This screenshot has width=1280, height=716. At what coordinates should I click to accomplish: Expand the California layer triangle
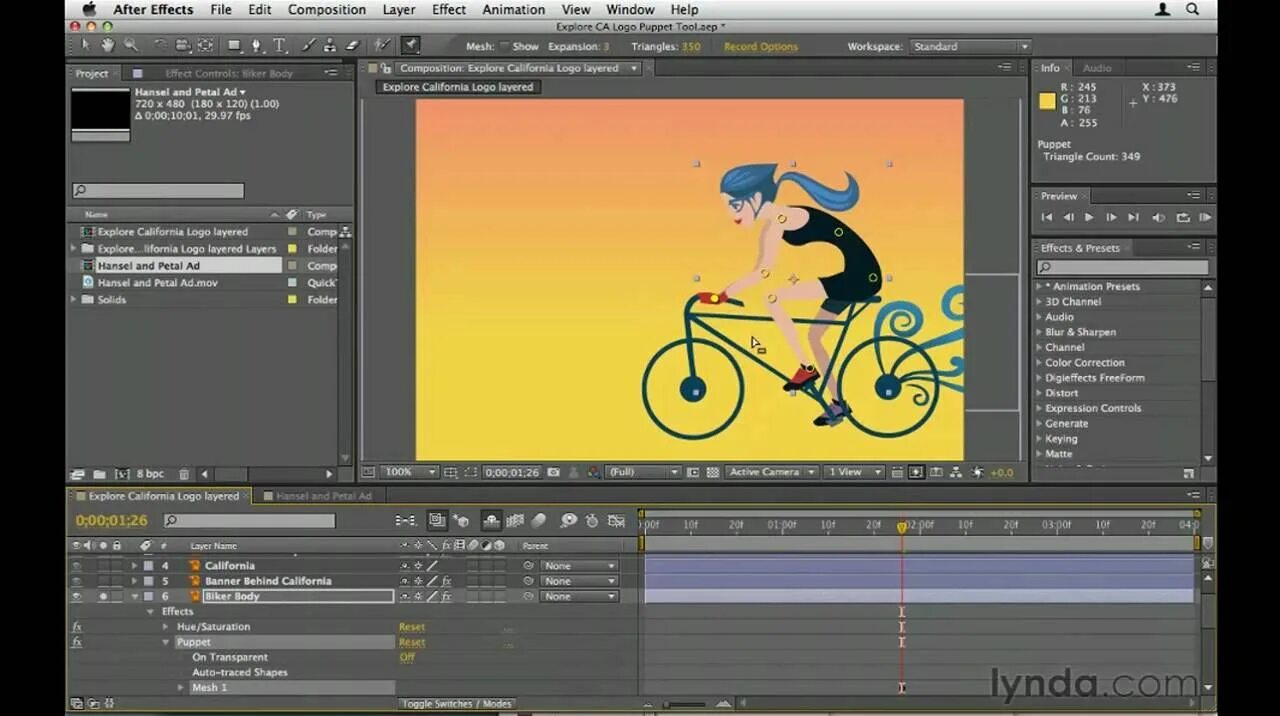pos(134,565)
